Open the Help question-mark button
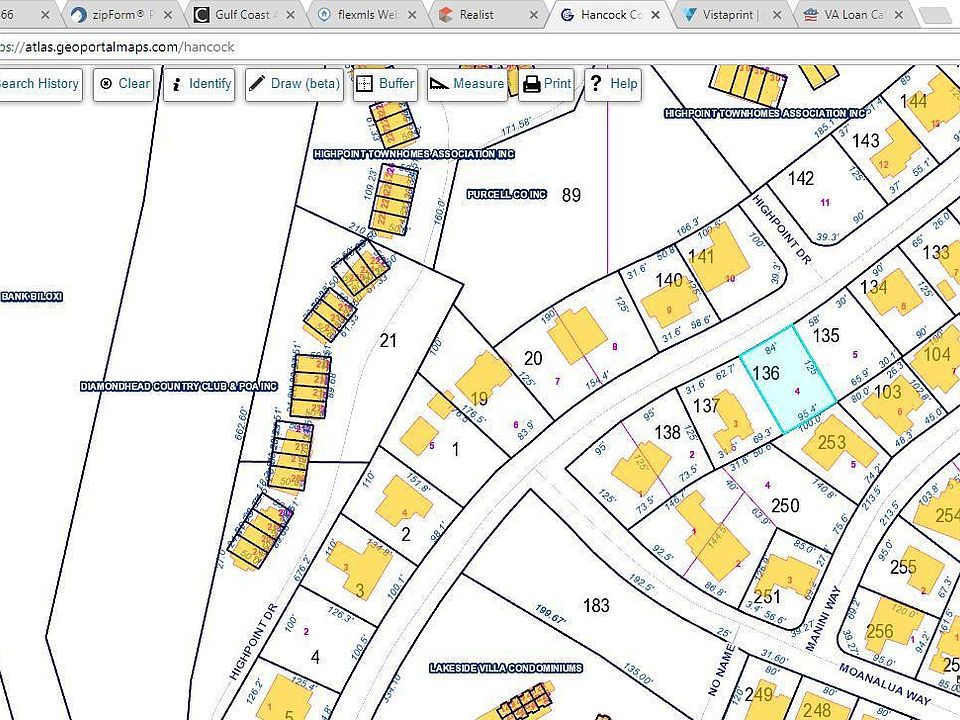 [x=613, y=84]
